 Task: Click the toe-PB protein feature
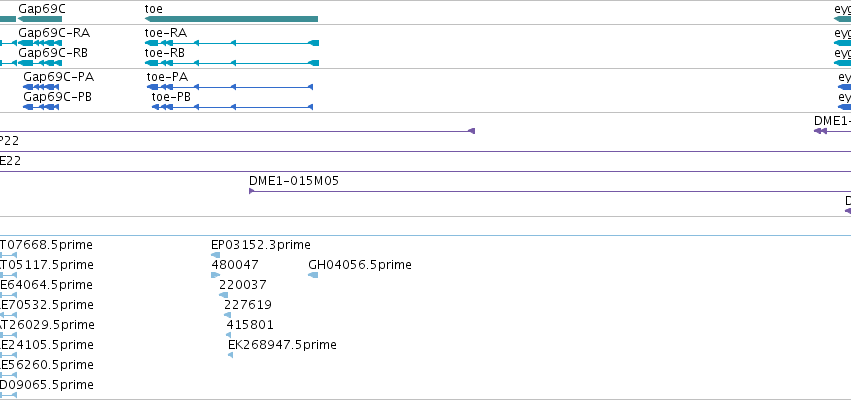point(232,107)
